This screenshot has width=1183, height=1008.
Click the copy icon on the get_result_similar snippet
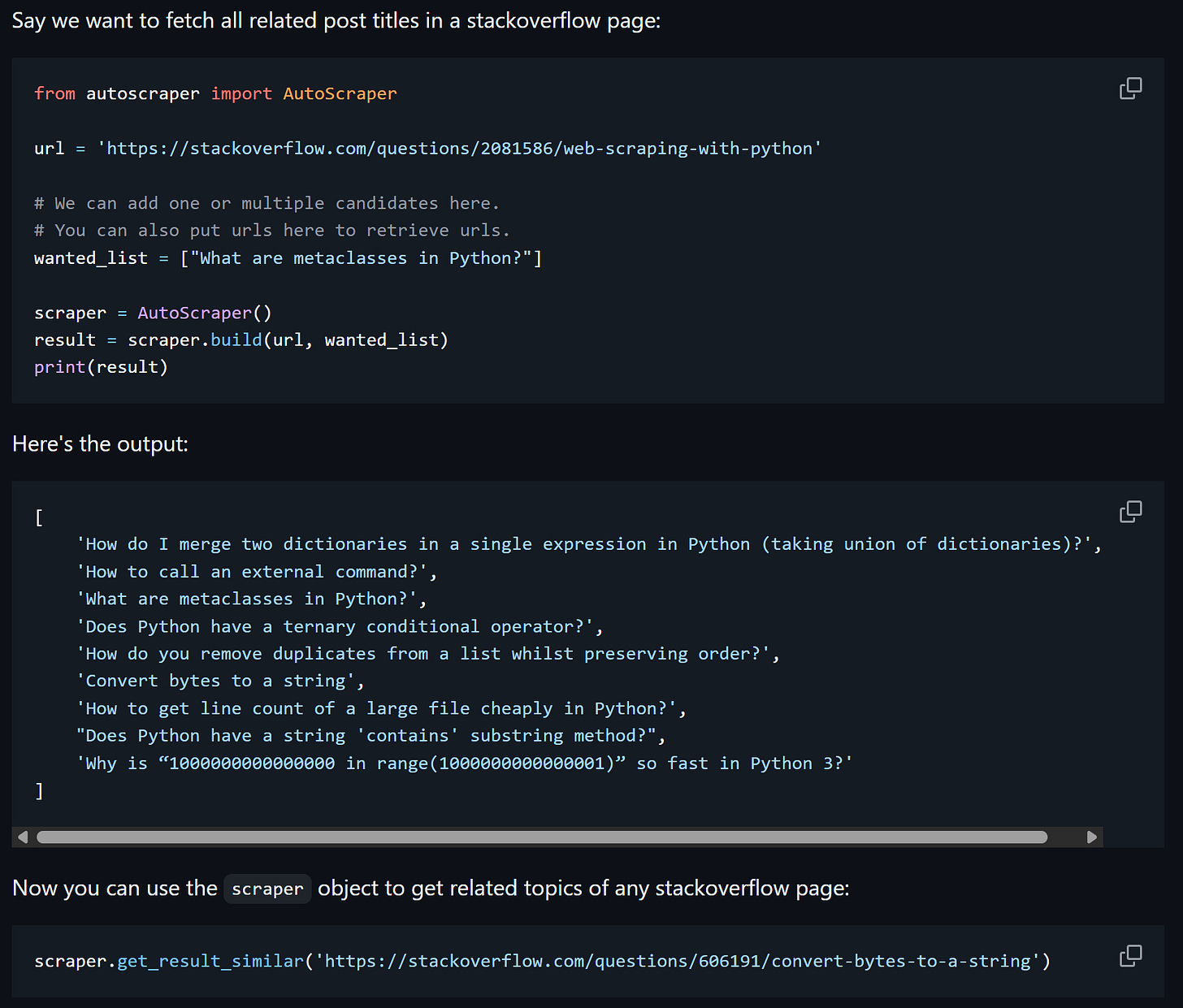coord(1130,956)
